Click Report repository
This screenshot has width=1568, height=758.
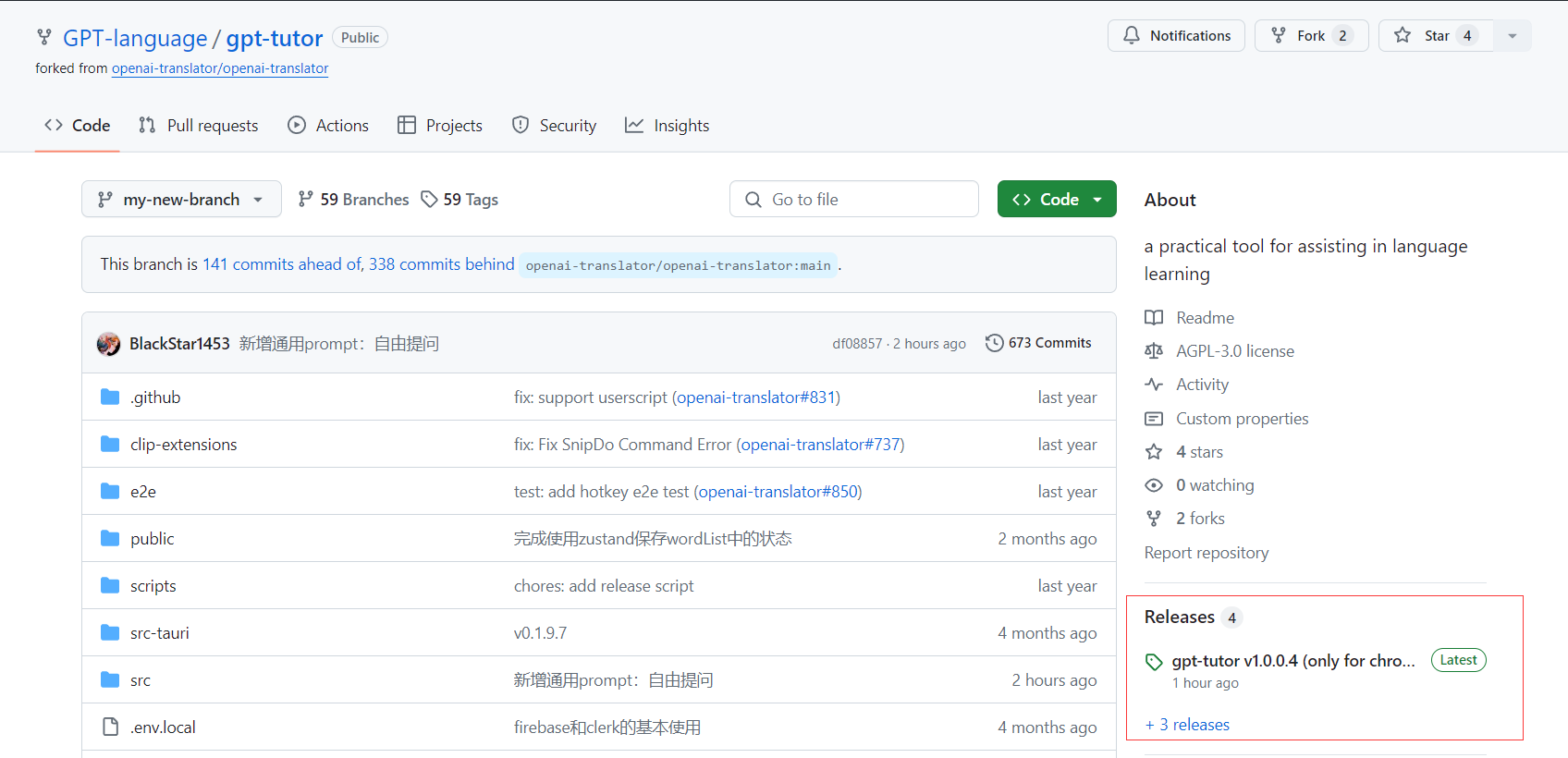click(1207, 553)
